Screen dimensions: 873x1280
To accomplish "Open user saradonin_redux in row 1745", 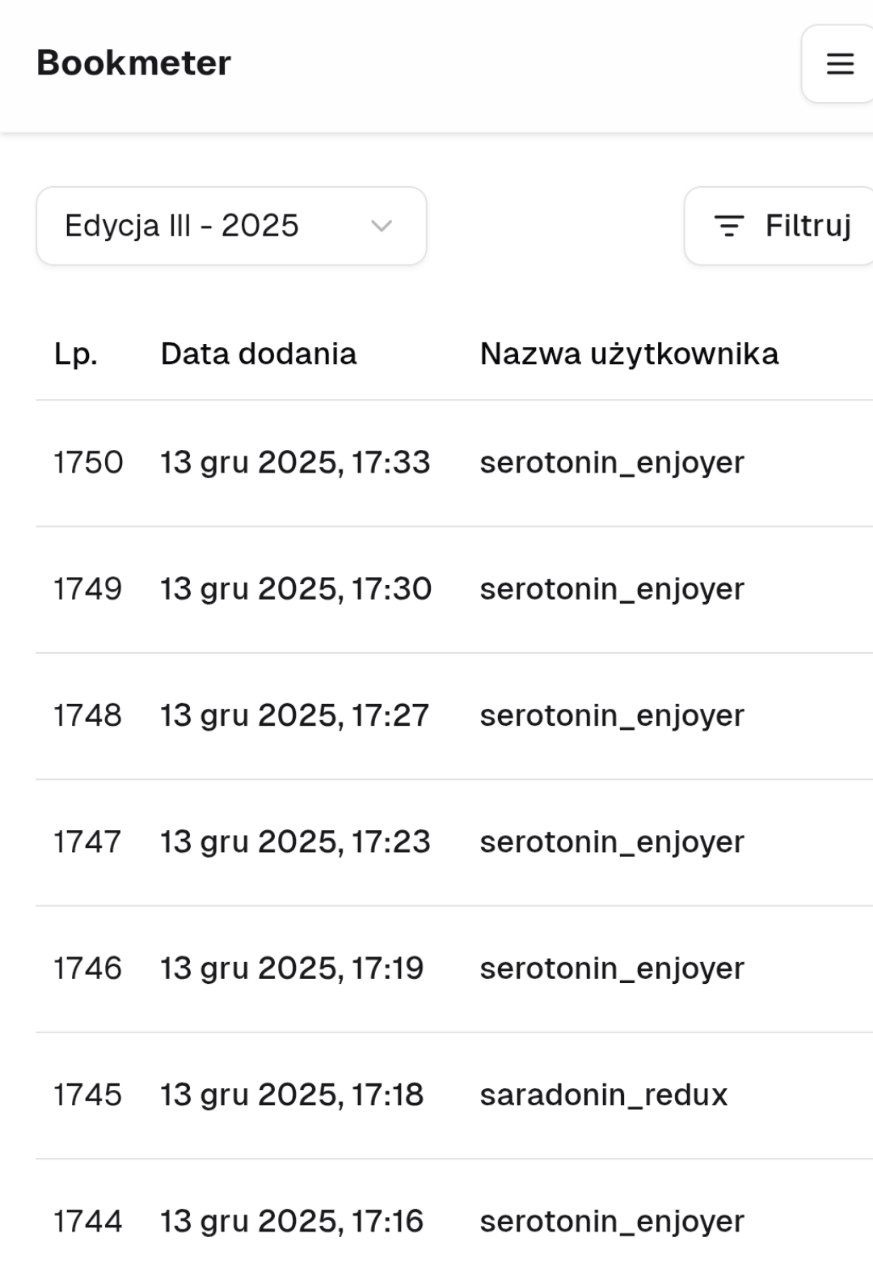I will [x=603, y=1095].
